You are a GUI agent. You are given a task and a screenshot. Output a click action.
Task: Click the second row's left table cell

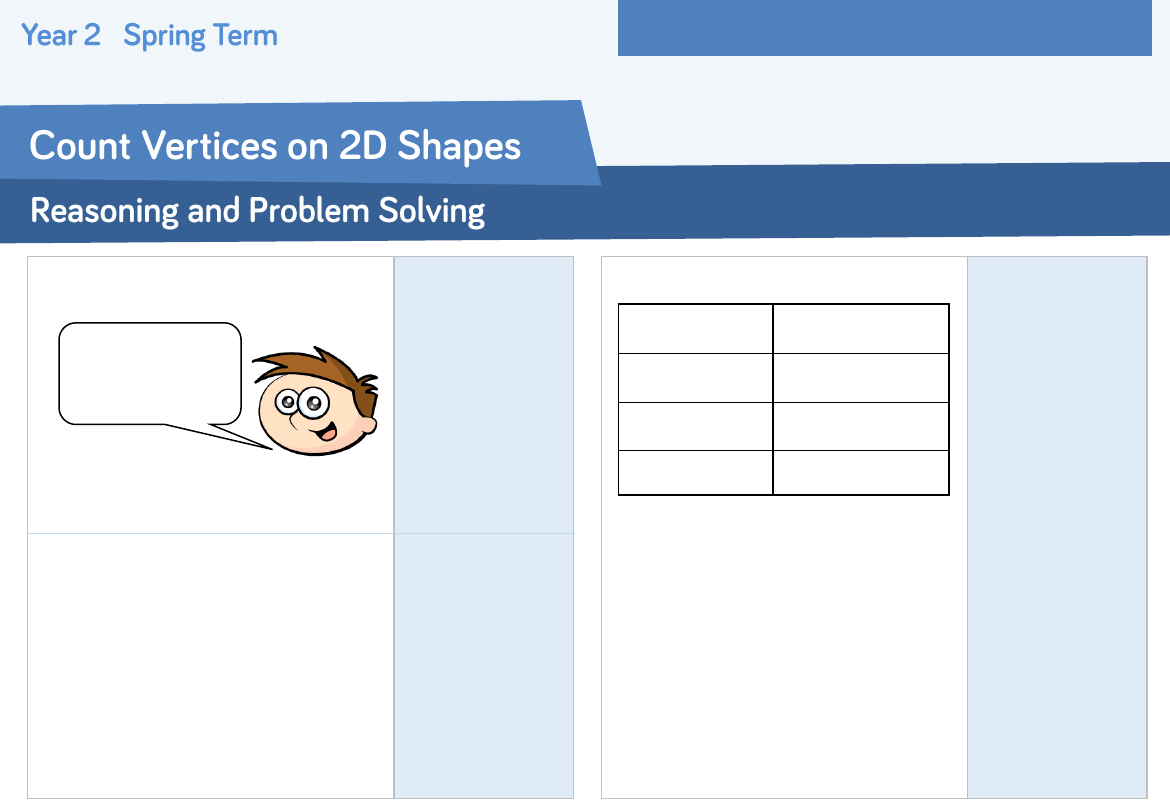tap(695, 378)
